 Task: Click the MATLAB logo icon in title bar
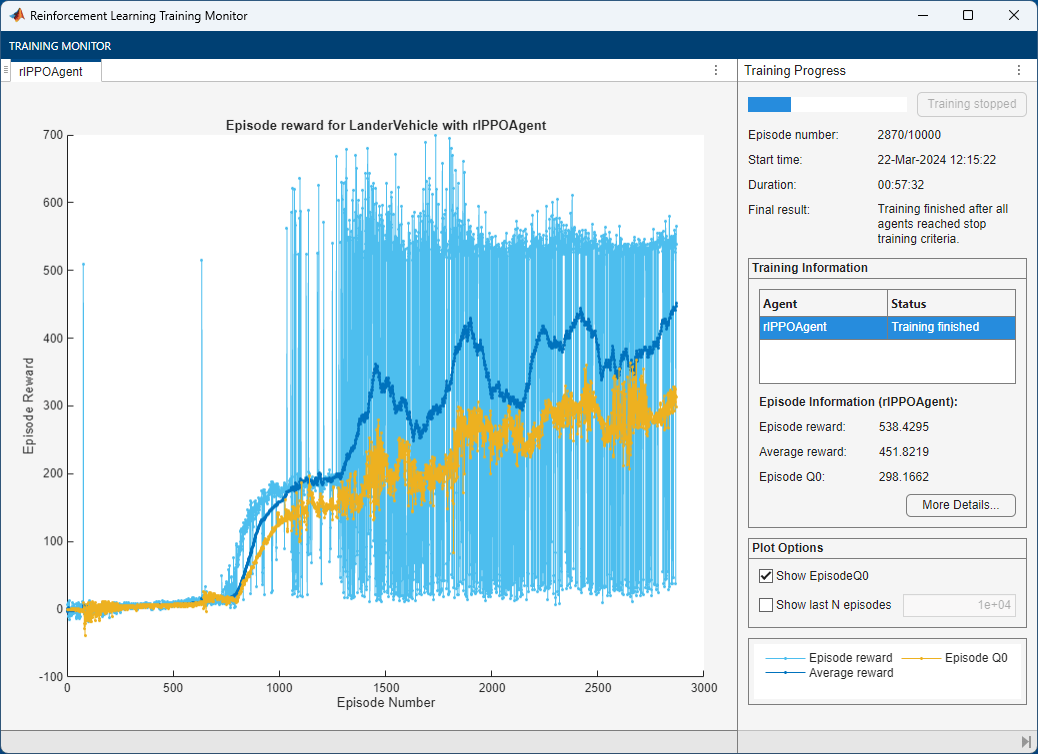17,15
